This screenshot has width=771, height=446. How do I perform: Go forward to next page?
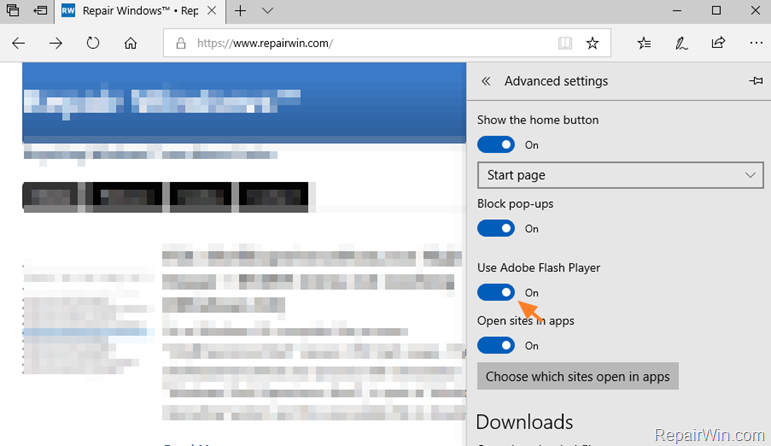point(56,43)
